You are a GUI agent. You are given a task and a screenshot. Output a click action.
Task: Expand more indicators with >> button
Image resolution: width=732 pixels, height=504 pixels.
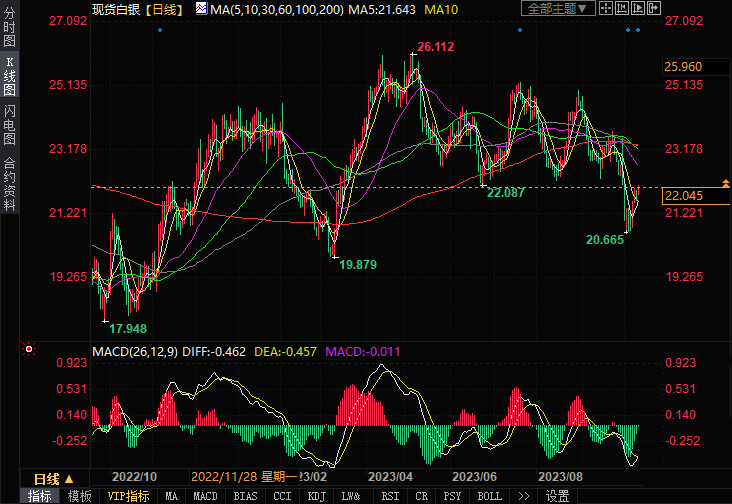[x=523, y=496]
